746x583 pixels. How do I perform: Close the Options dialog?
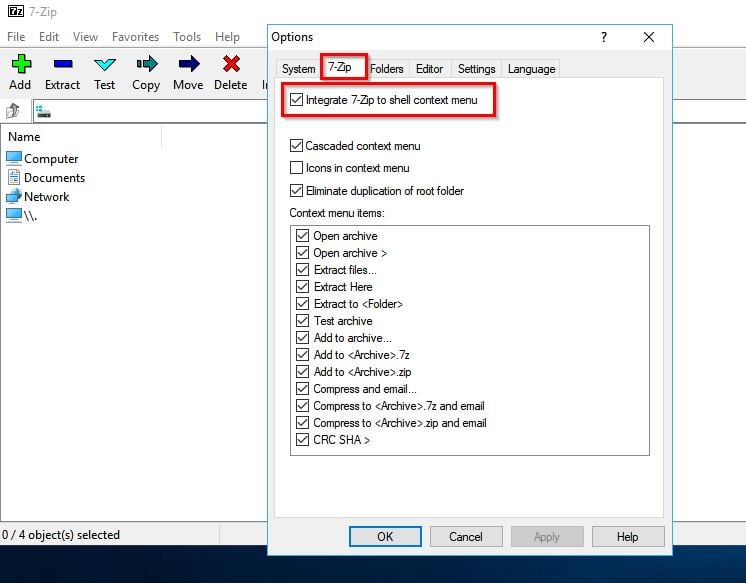click(x=648, y=37)
